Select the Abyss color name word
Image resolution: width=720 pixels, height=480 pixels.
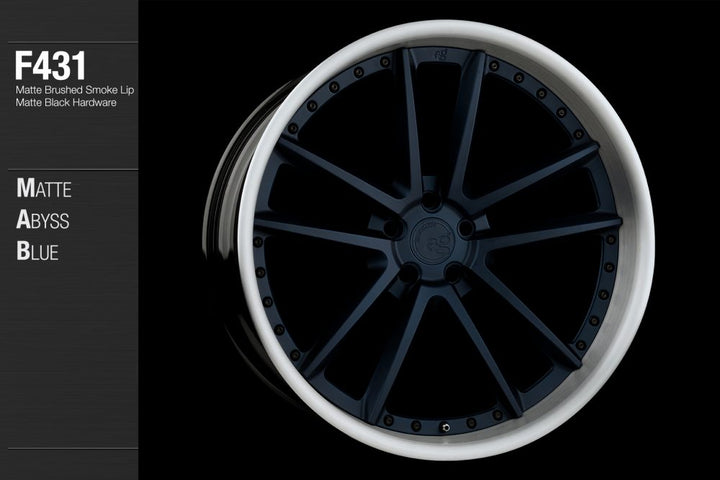[43, 220]
